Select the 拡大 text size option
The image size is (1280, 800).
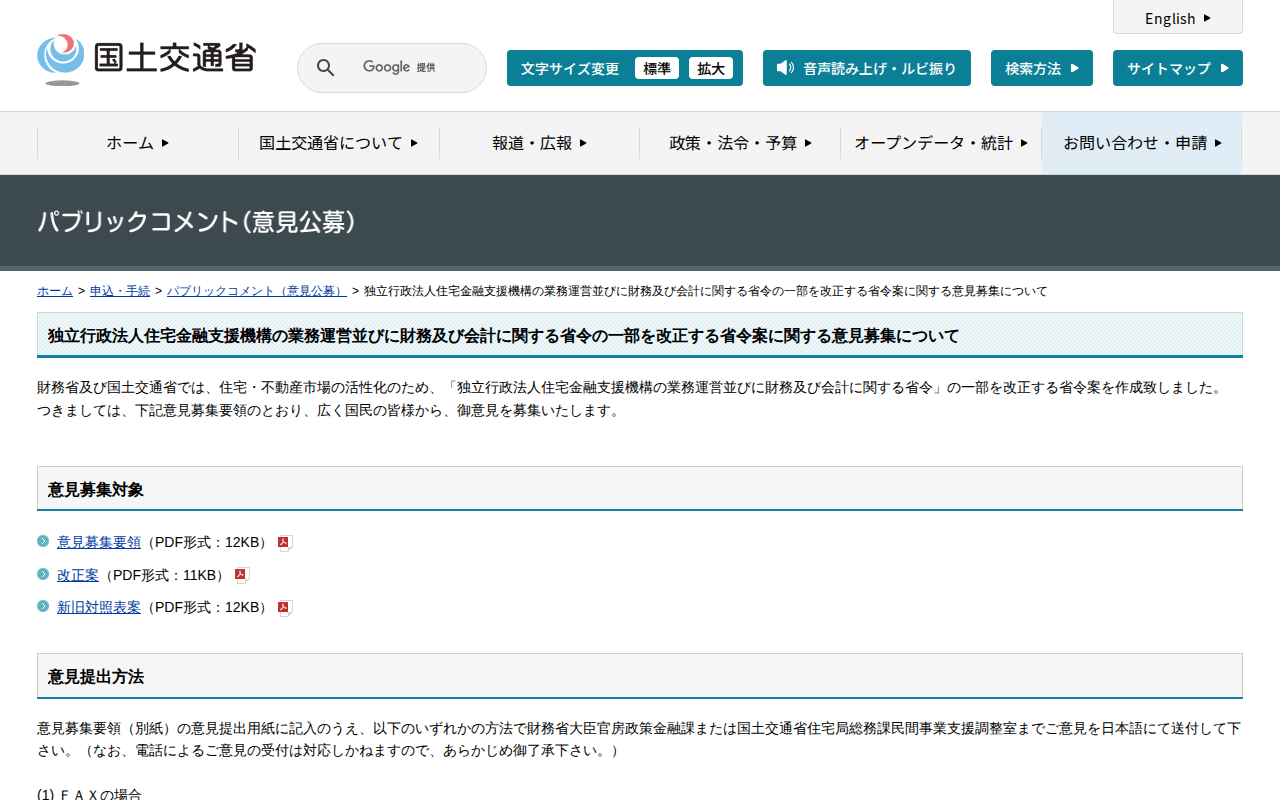point(710,68)
